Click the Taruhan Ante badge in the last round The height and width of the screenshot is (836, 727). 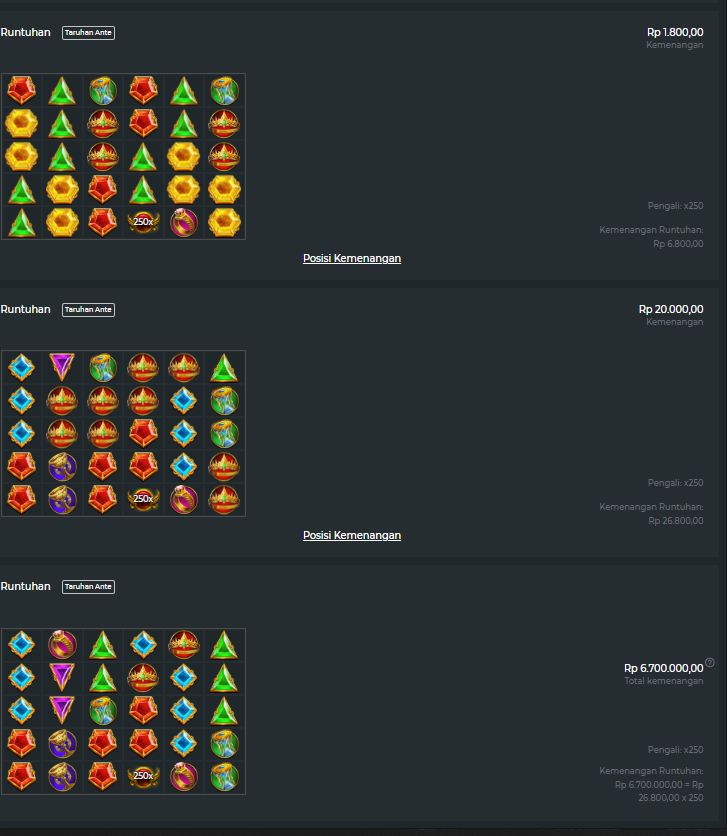coord(88,586)
